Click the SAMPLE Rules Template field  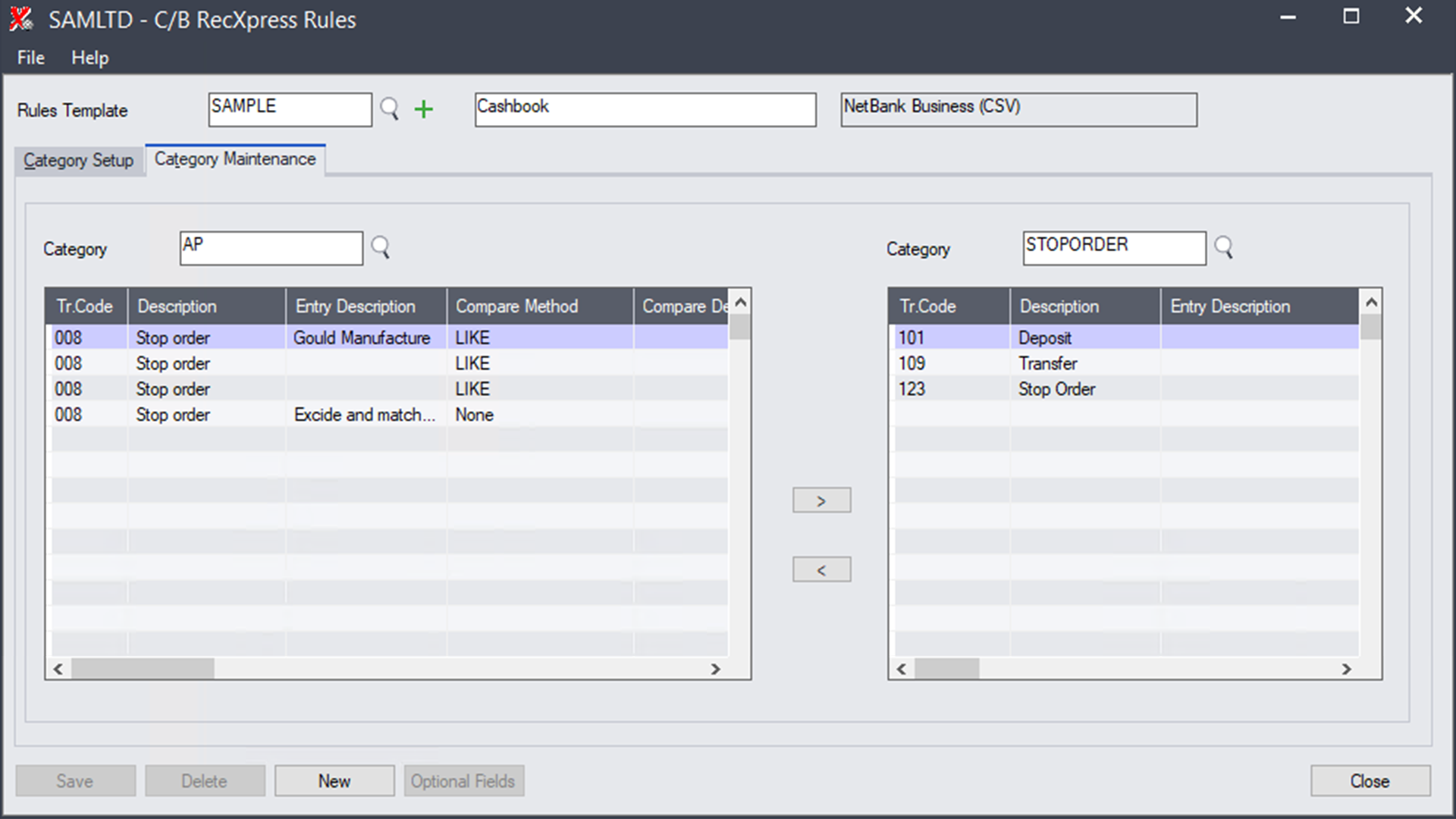click(289, 109)
